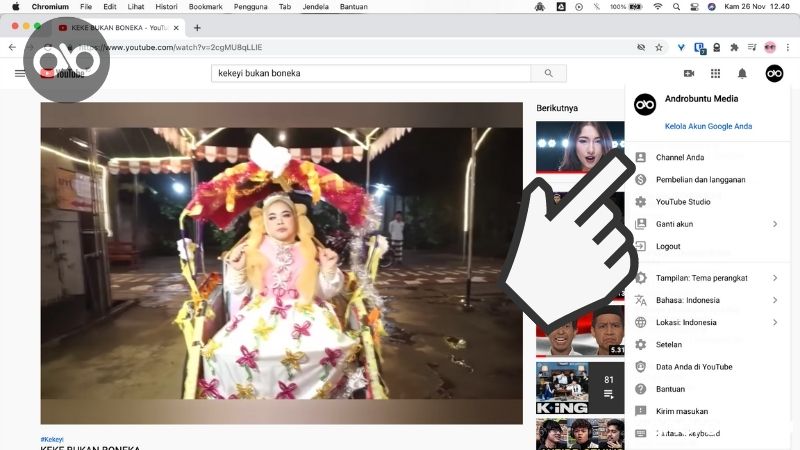Click the kekeyi bukan boneka search field

371,73
